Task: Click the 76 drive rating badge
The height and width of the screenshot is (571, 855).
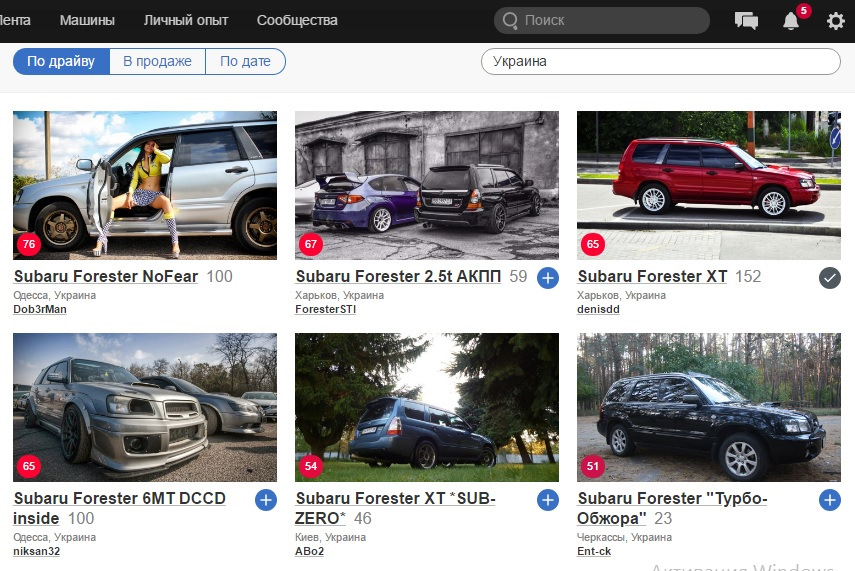Action: point(29,244)
